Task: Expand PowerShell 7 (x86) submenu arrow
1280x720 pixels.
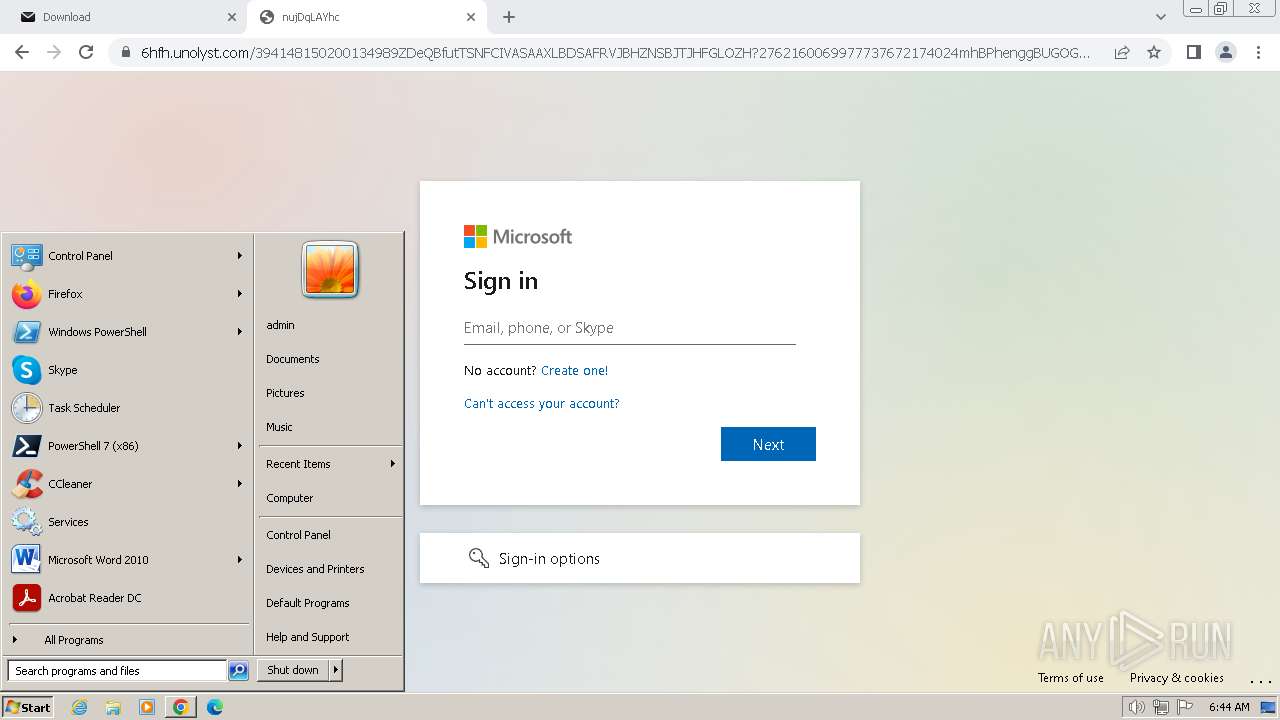Action: point(240,446)
